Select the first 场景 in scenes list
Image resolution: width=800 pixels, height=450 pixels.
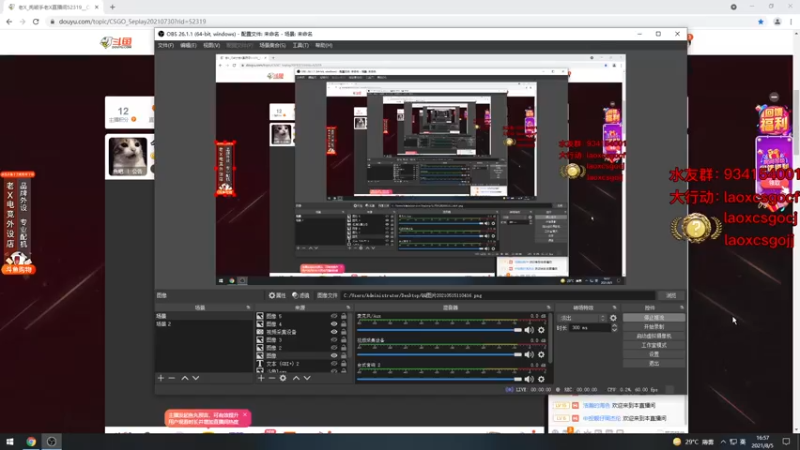203,316
